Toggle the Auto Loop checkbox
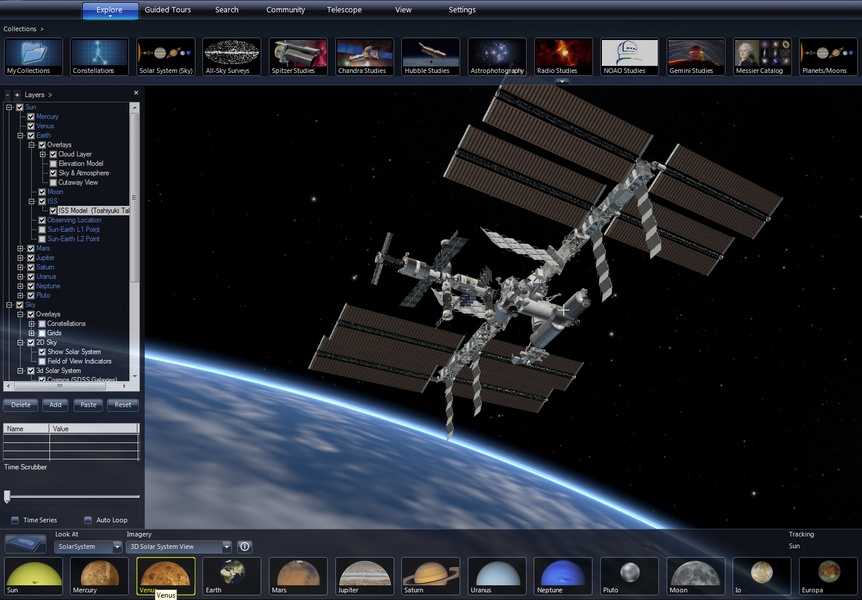Screen dimensions: 862x600 coord(88,520)
